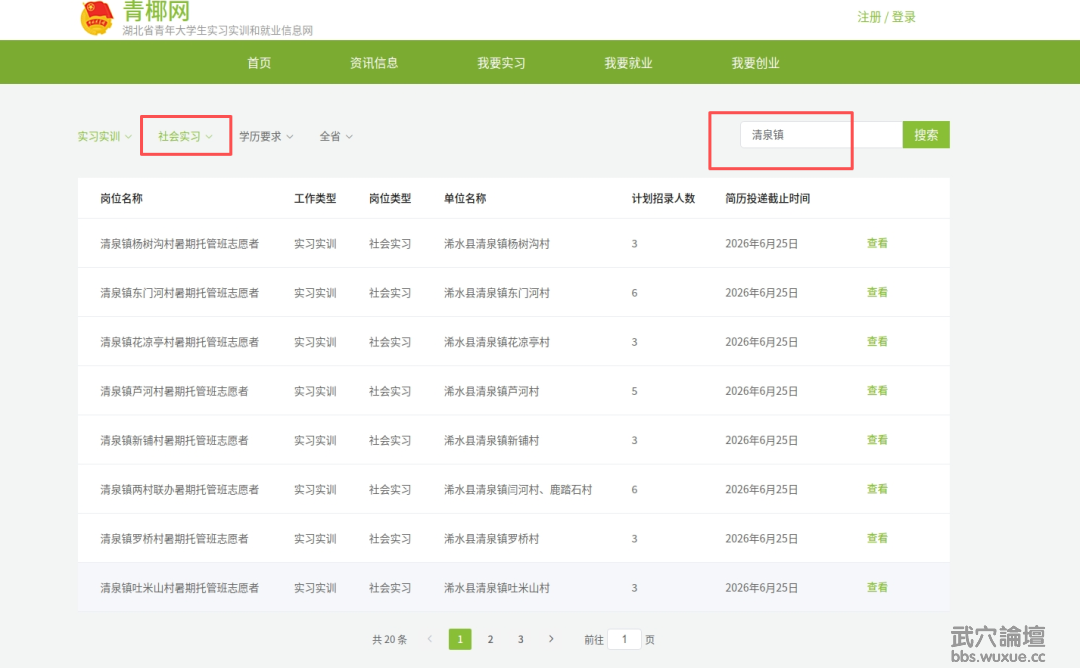
Task: Click the 岗位类型 column header
Action: 390,198
